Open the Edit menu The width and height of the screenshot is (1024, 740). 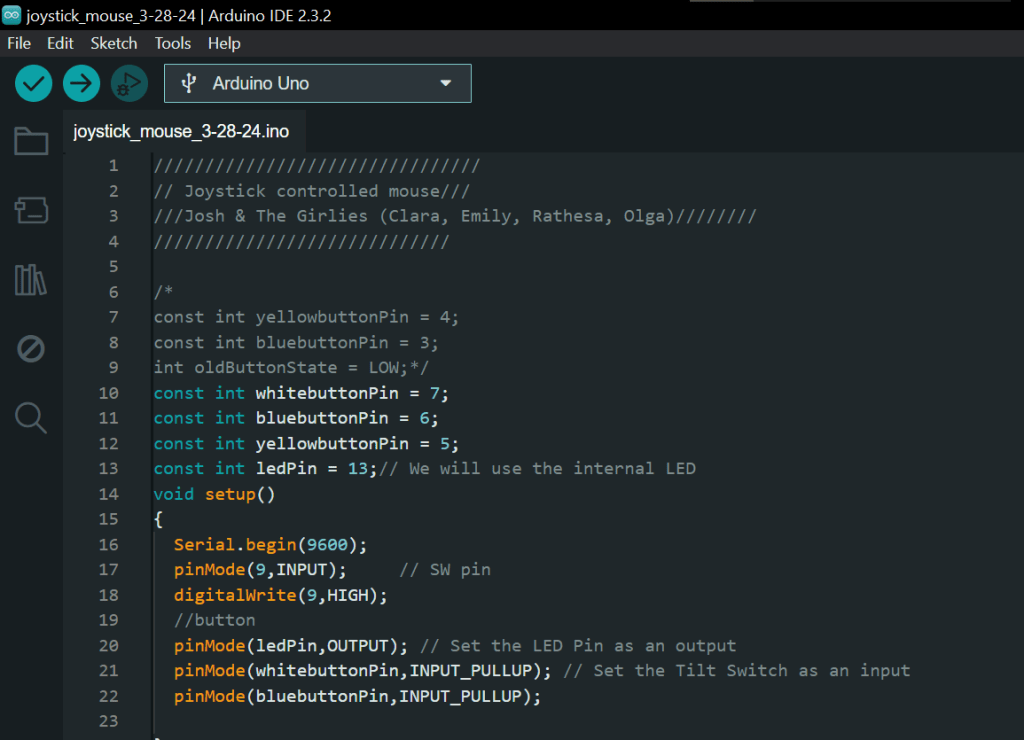click(x=60, y=43)
